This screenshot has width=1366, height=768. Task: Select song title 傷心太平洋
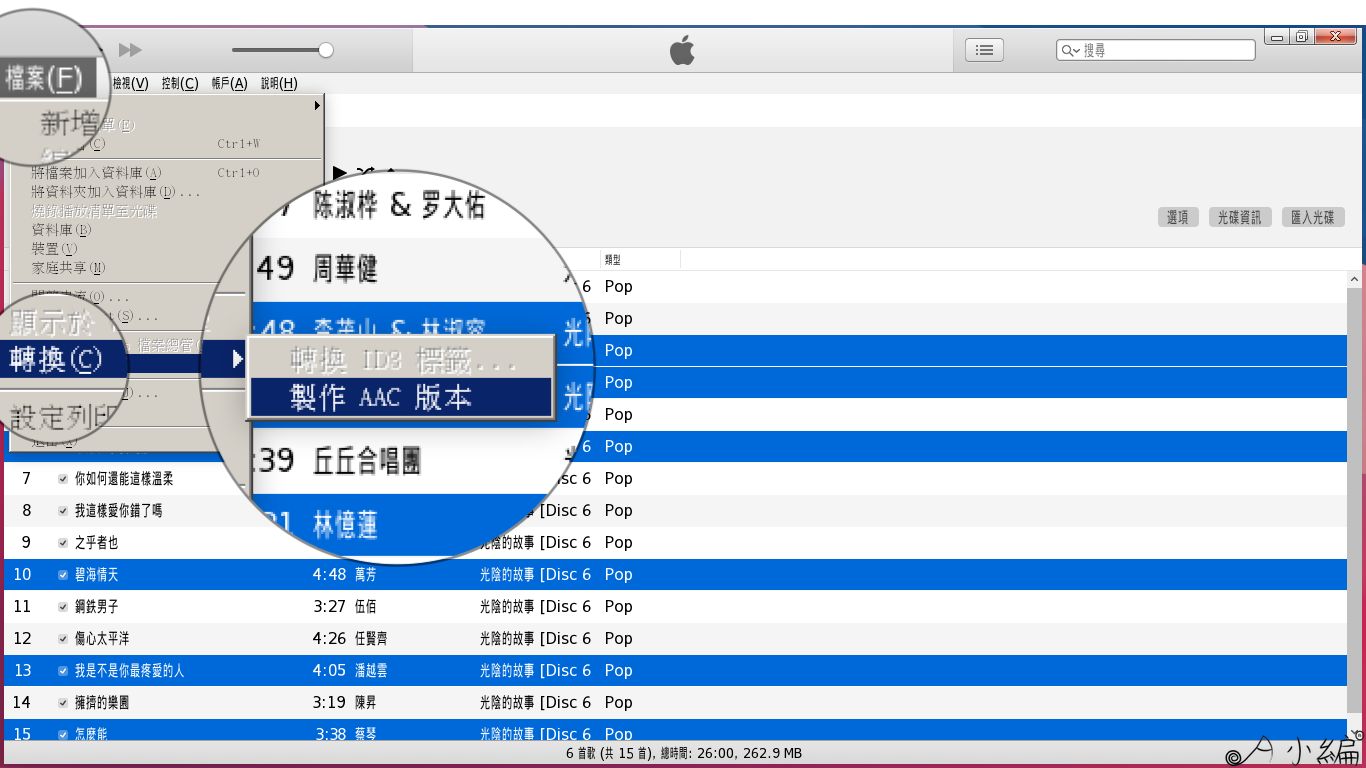pyautogui.click(x=102, y=639)
